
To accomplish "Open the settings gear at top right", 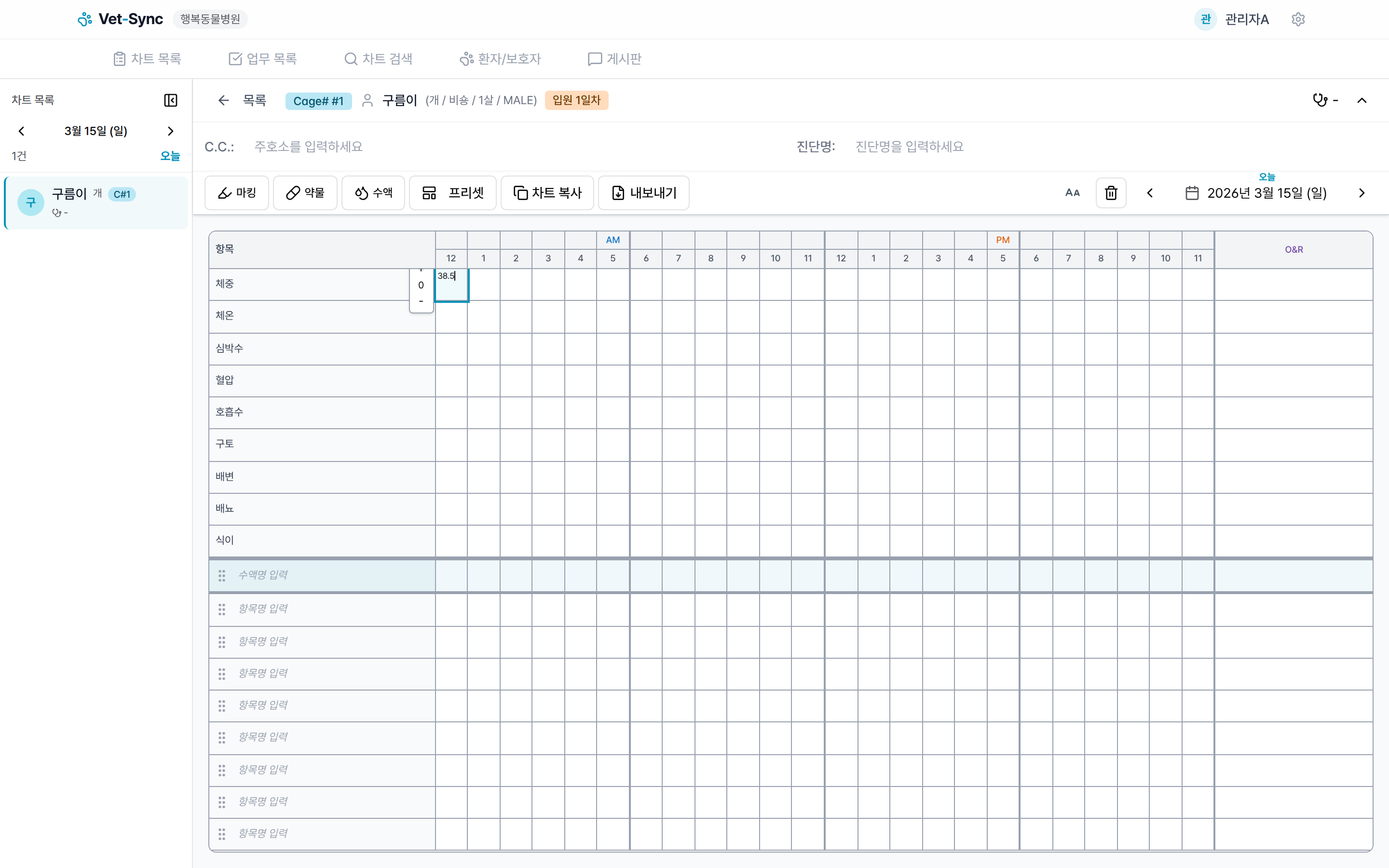I will coord(1298,19).
